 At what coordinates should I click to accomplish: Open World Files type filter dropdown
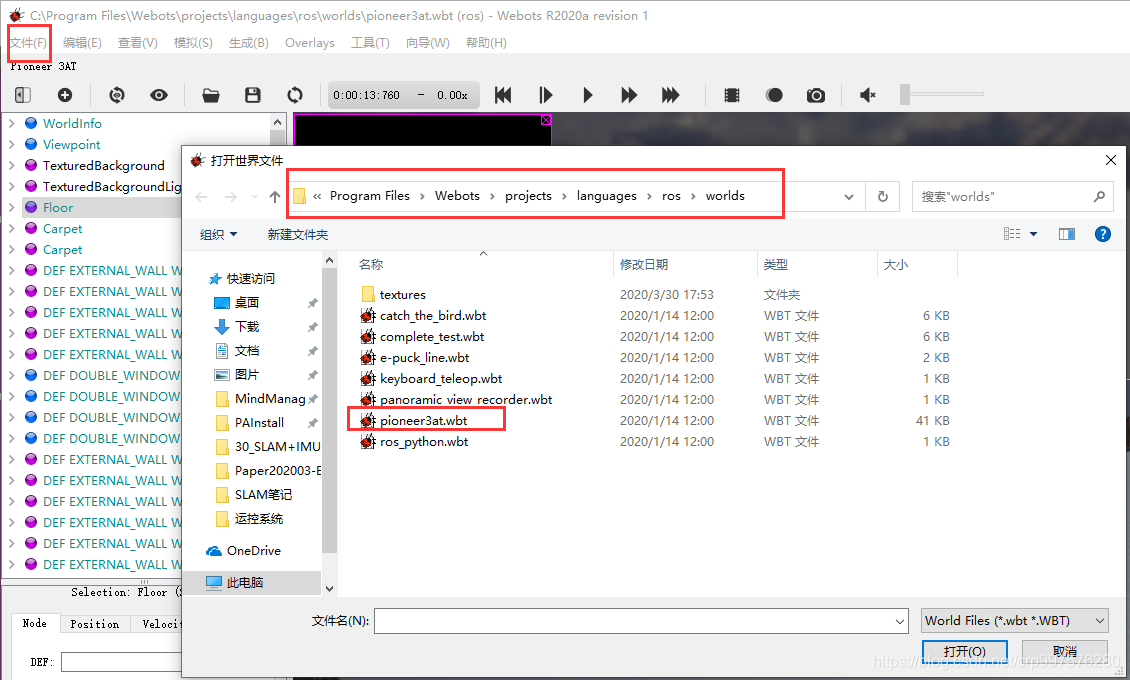coord(1015,621)
